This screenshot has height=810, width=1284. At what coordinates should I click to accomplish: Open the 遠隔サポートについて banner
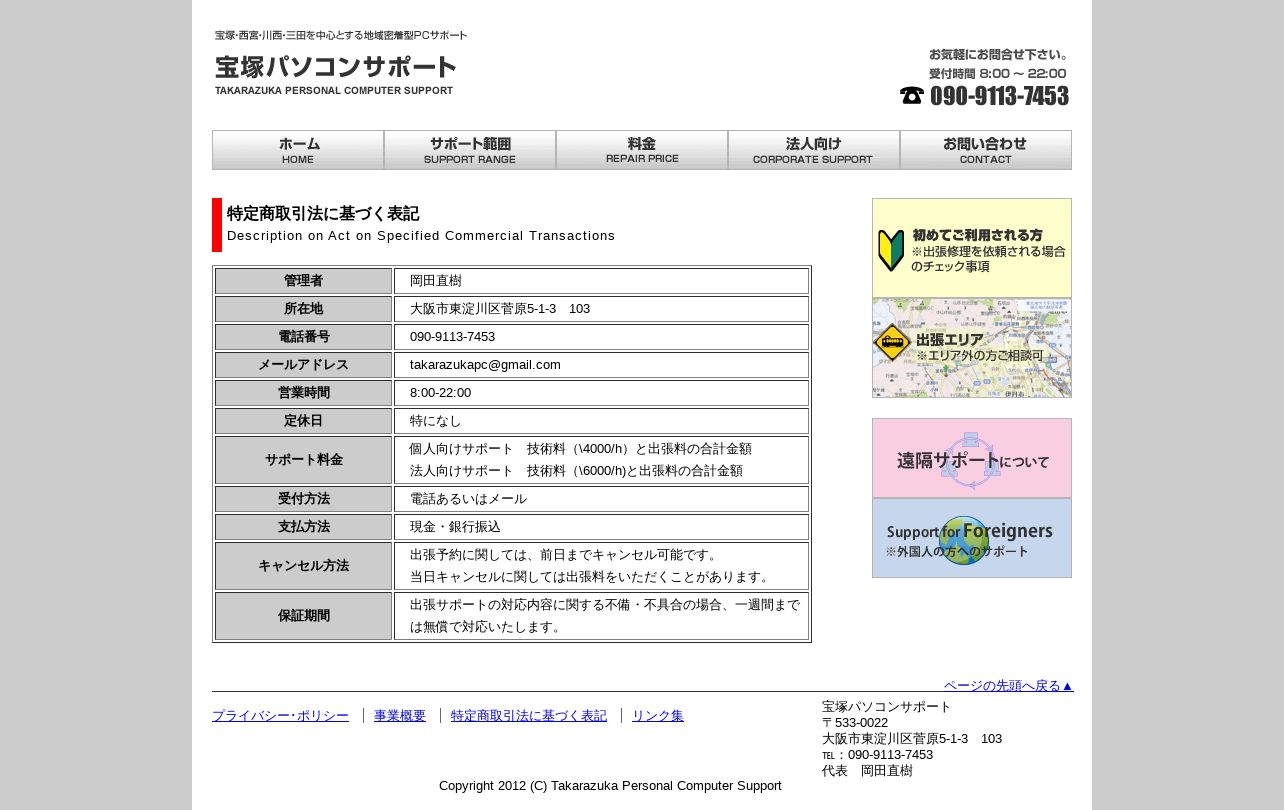pos(972,458)
